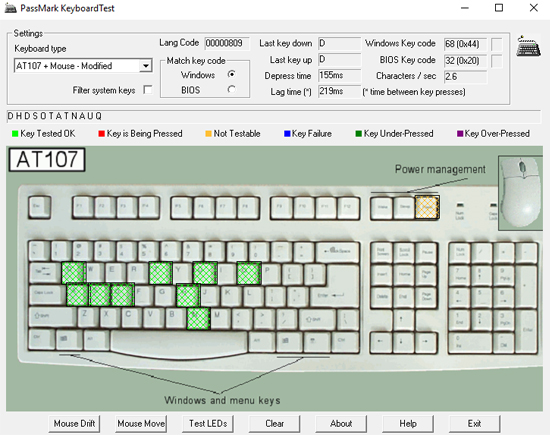Click the red Key is Being Pressed swatch
Image resolution: width=550 pixels, height=435 pixels.
(101, 134)
